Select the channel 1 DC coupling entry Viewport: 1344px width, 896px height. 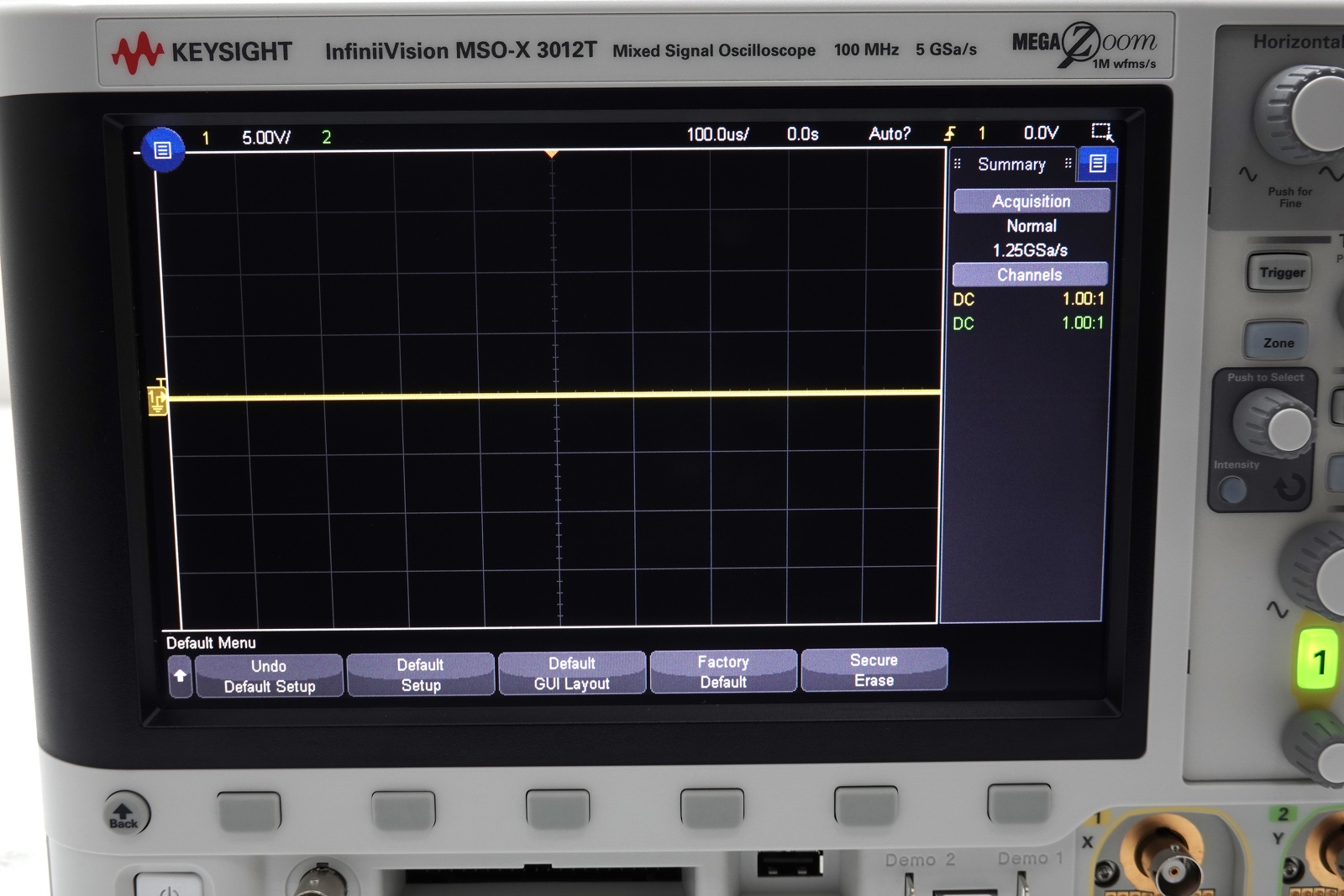pyautogui.click(x=963, y=299)
